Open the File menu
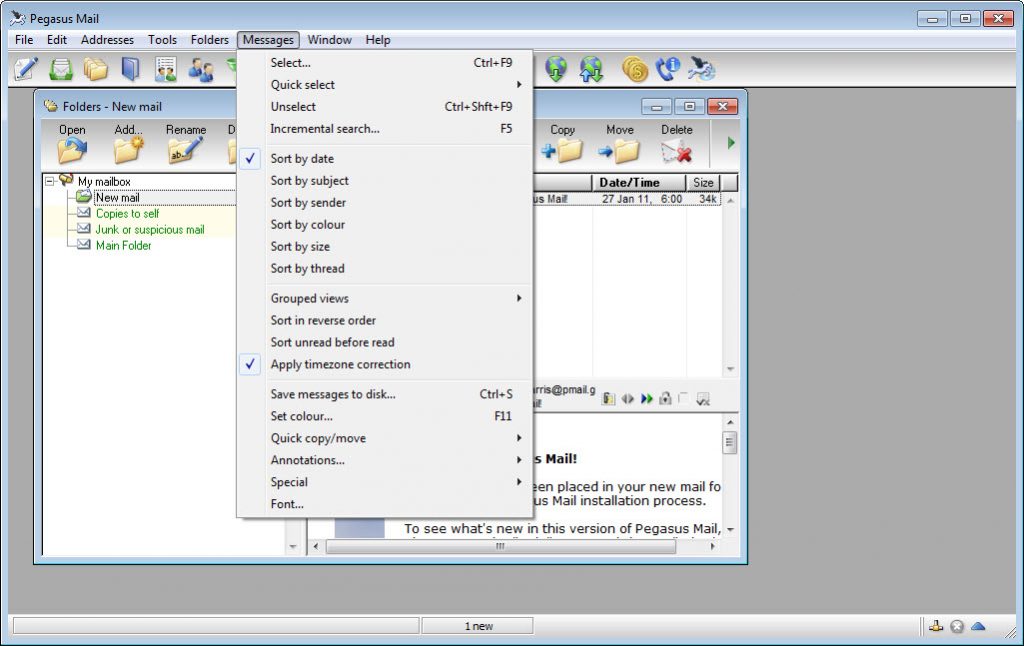The image size is (1024, 646). (x=24, y=40)
